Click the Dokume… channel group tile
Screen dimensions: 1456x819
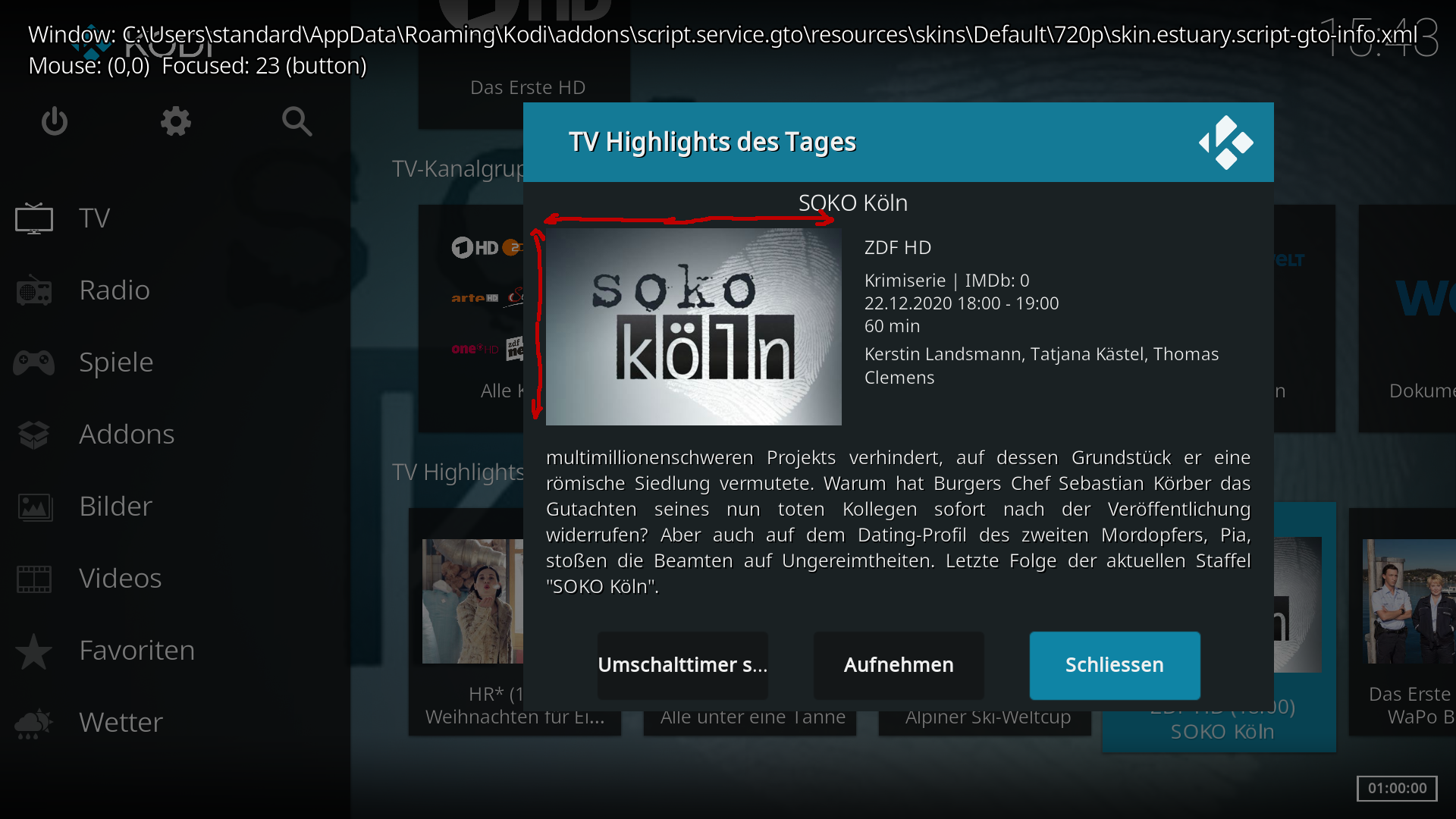(x=1407, y=318)
